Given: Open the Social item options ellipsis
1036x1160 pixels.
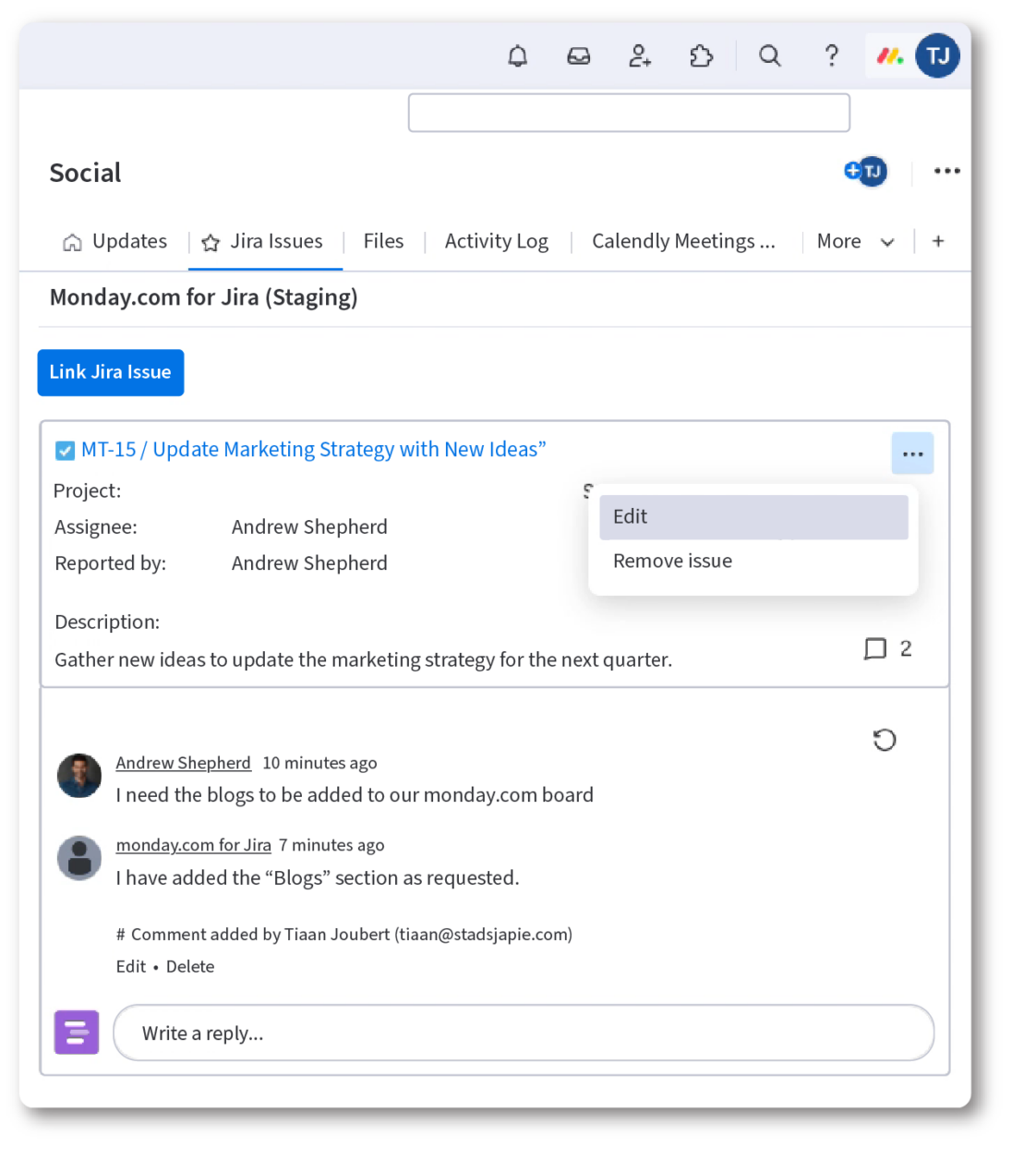Looking at the screenshot, I should click(946, 172).
